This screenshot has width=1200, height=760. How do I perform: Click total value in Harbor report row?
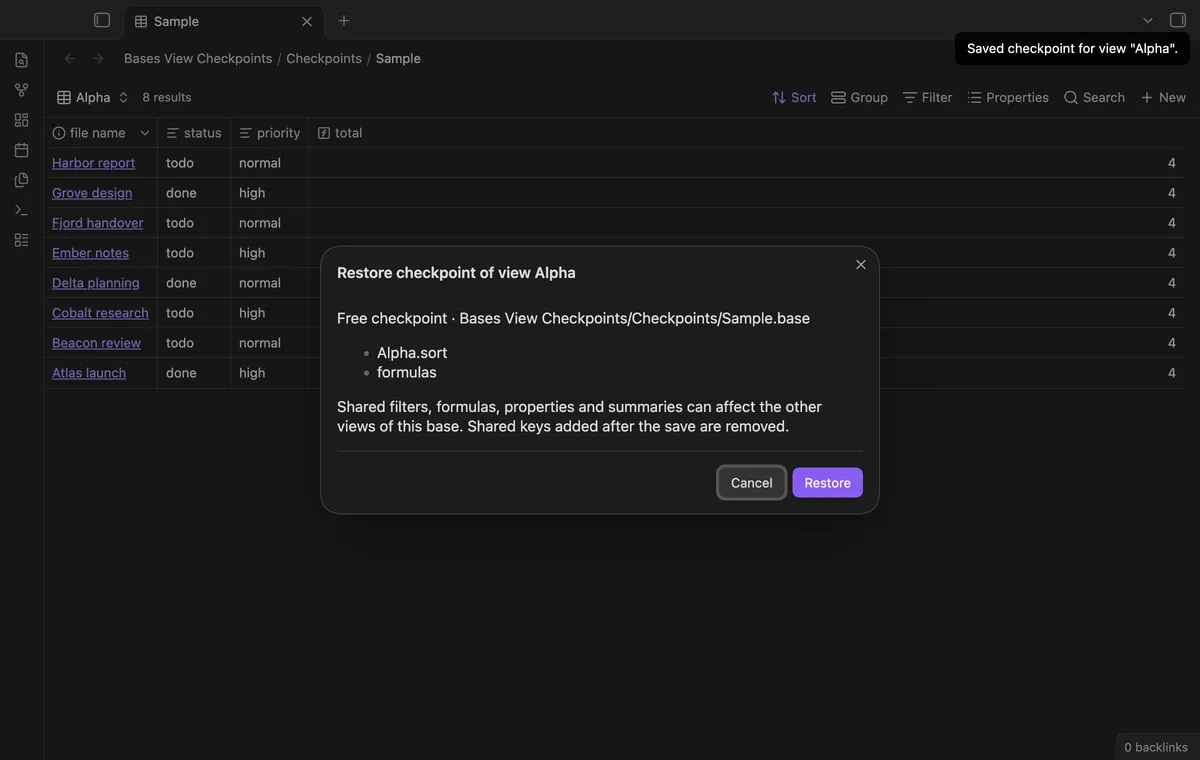(x=1172, y=163)
